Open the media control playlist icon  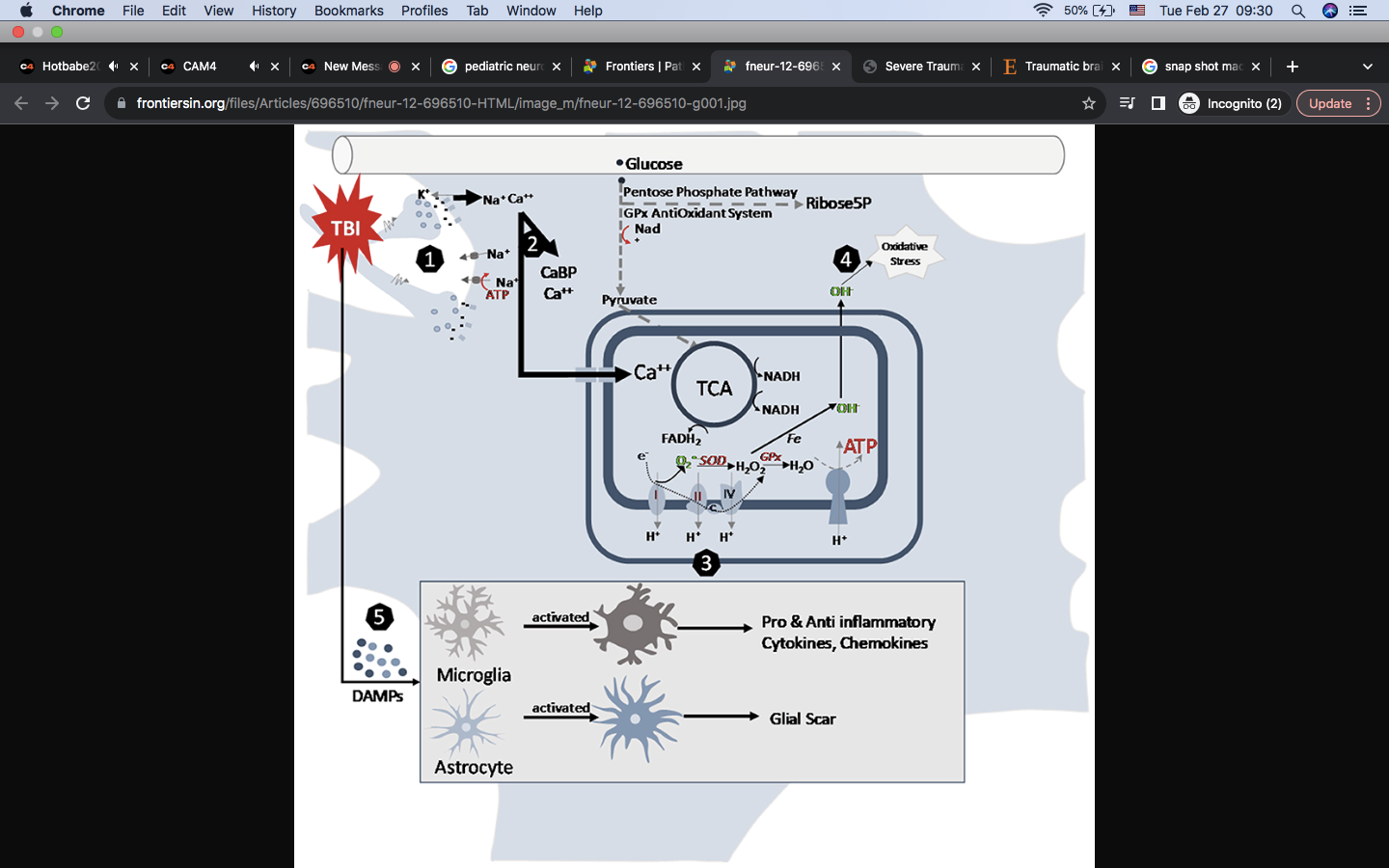pos(1127,103)
